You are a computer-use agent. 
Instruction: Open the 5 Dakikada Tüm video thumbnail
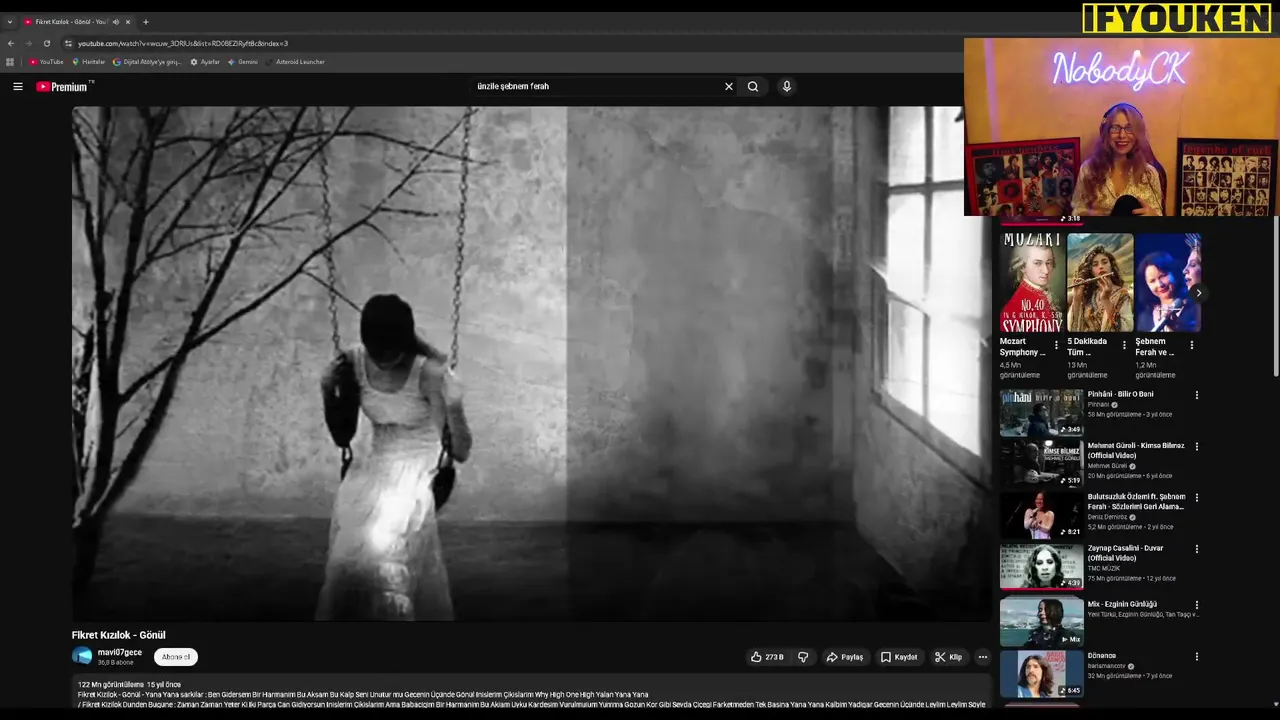click(1100, 283)
